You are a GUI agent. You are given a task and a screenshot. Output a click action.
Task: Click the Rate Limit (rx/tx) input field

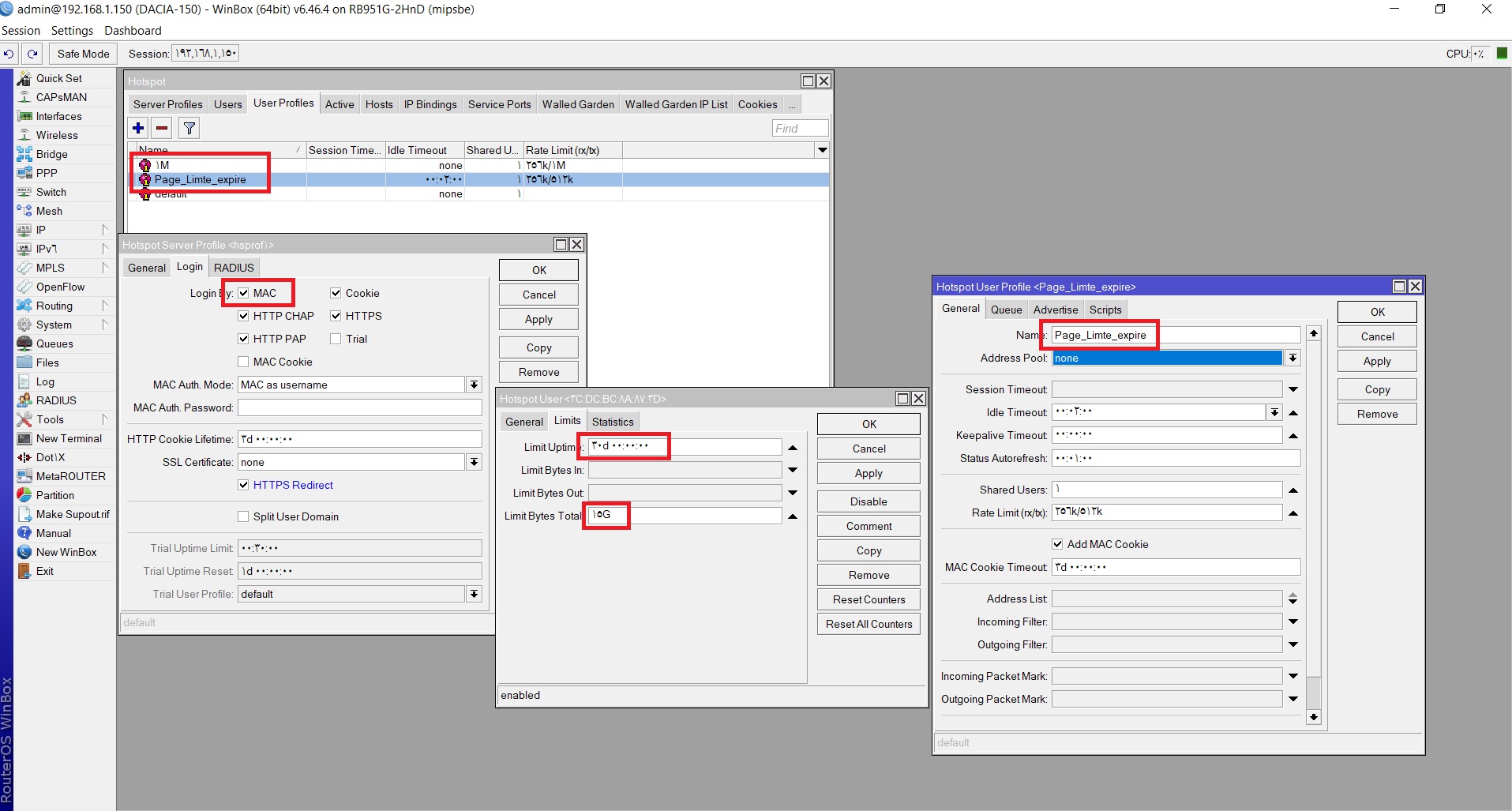pyautogui.click(x=1167, y=513)
